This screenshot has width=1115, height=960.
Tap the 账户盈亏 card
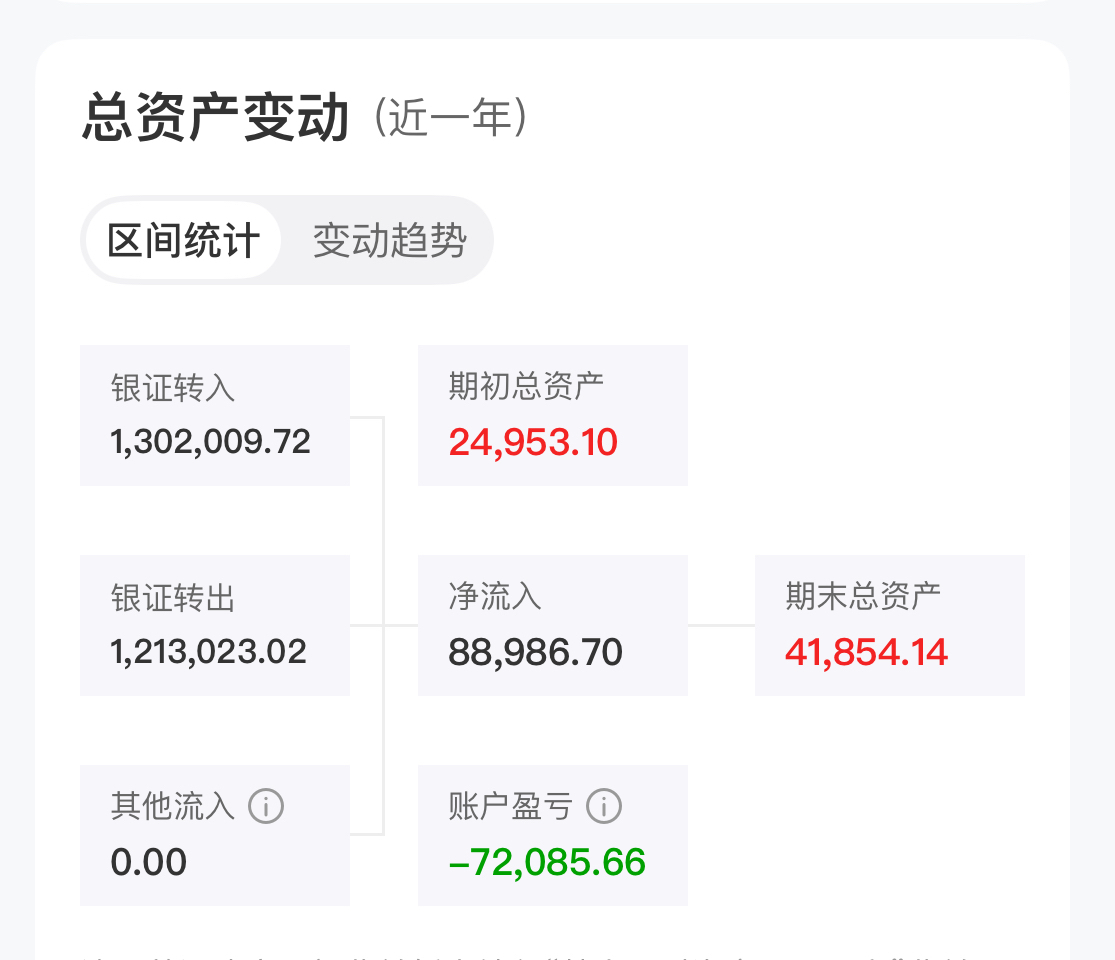552,835
